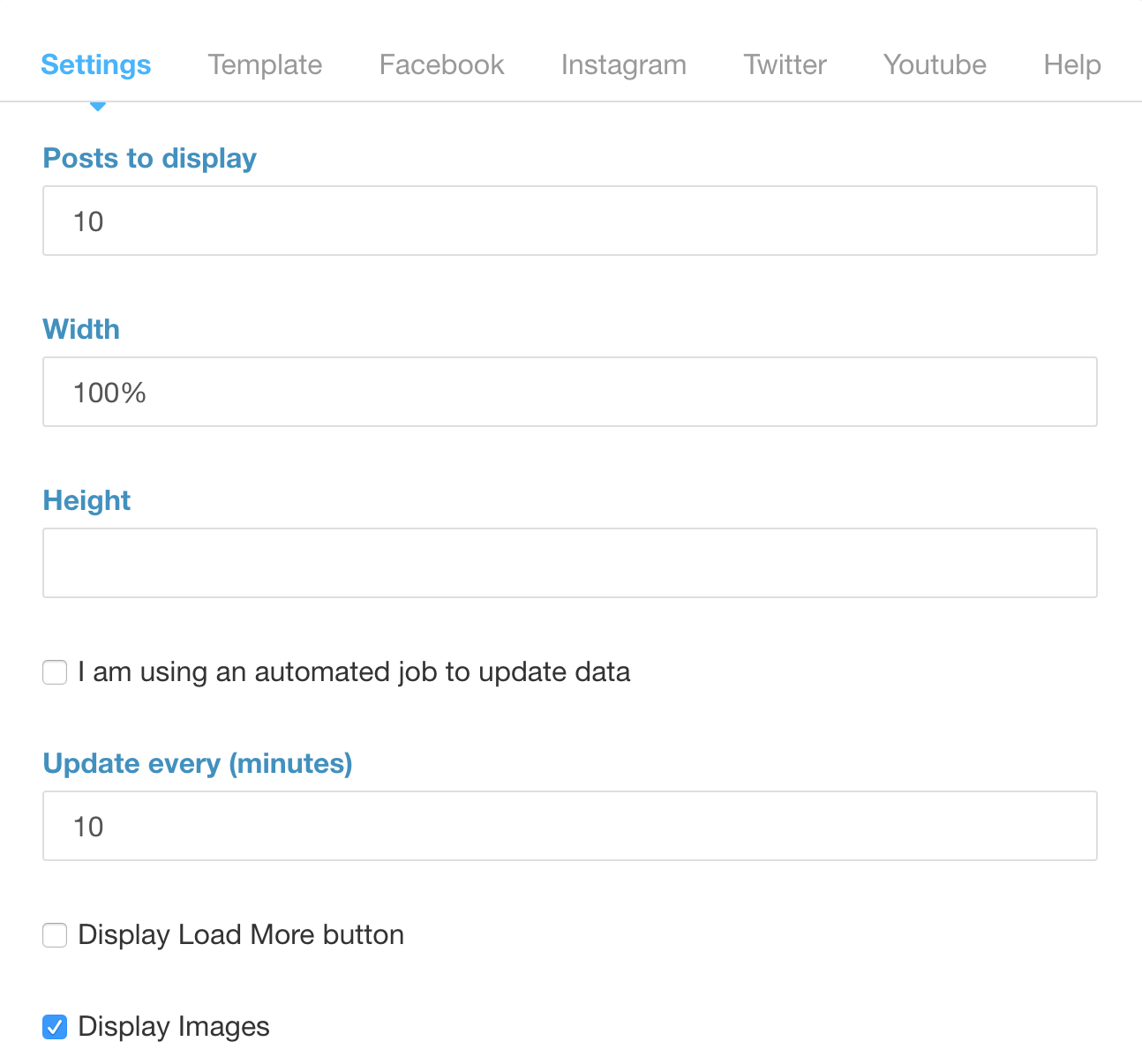Go to the Instagram tab
This screenshot has height=1064, width=1142.
click(623, 65)
